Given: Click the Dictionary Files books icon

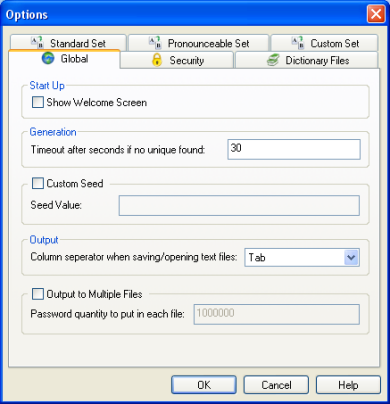Looking at the screenshot, I should pyautogui.click(x=273, y=60).
